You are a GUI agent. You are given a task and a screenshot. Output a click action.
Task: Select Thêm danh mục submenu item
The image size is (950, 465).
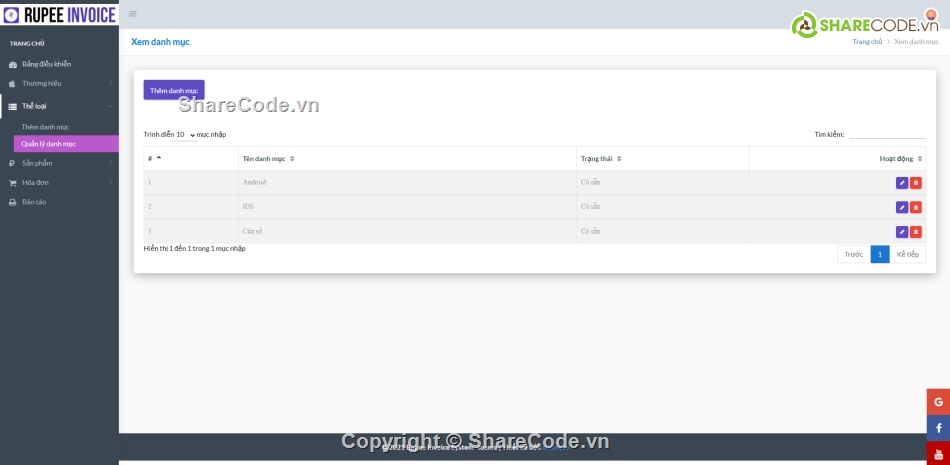[x=45, y=127]
